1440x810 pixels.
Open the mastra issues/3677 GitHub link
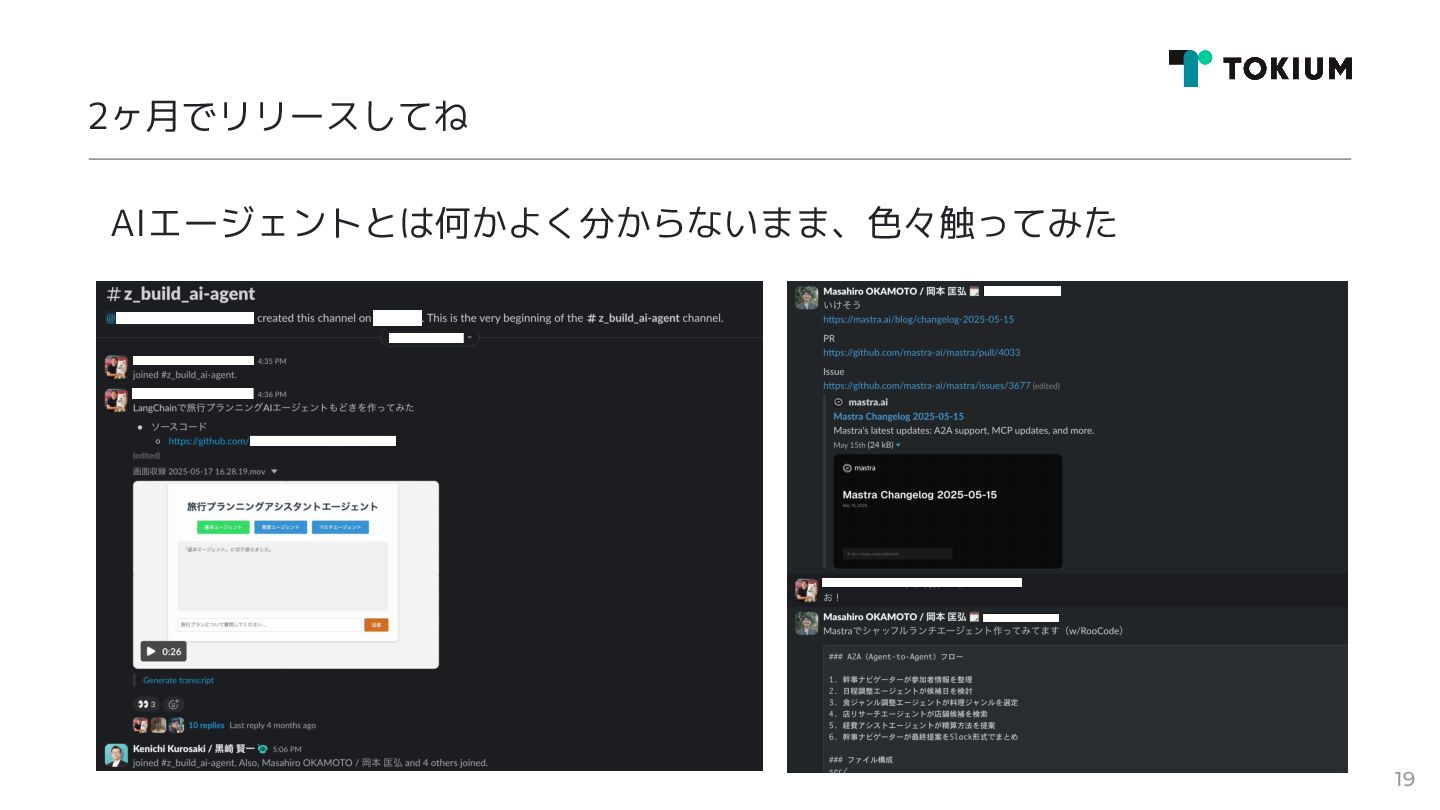point(926,386)
